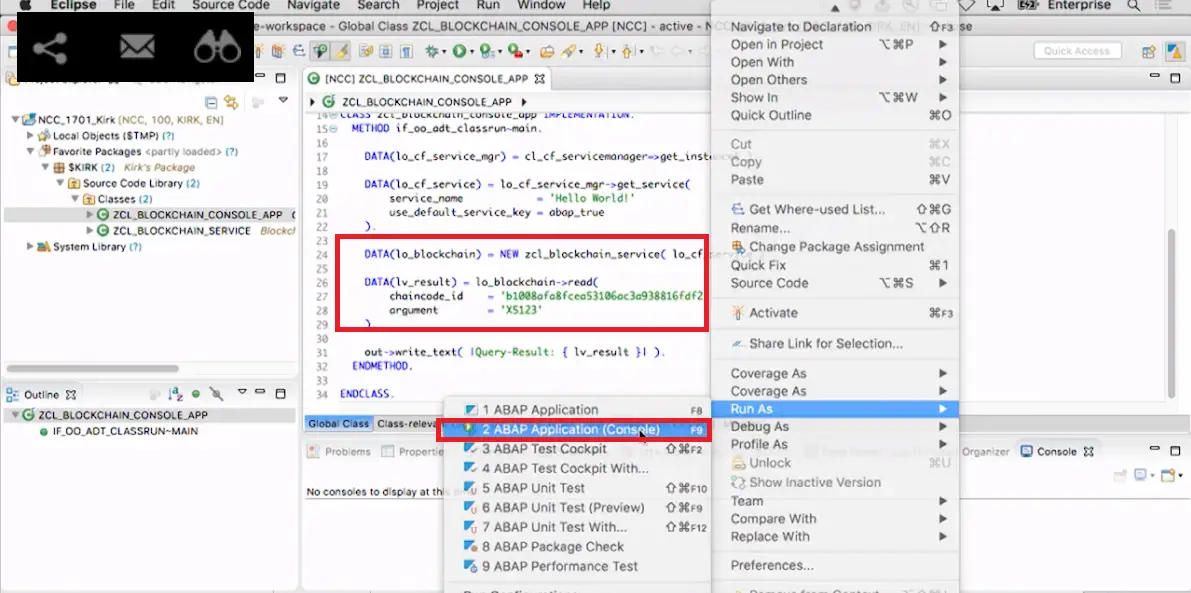
Task: Click Share Link for Selection...
Action: (836, 344)
